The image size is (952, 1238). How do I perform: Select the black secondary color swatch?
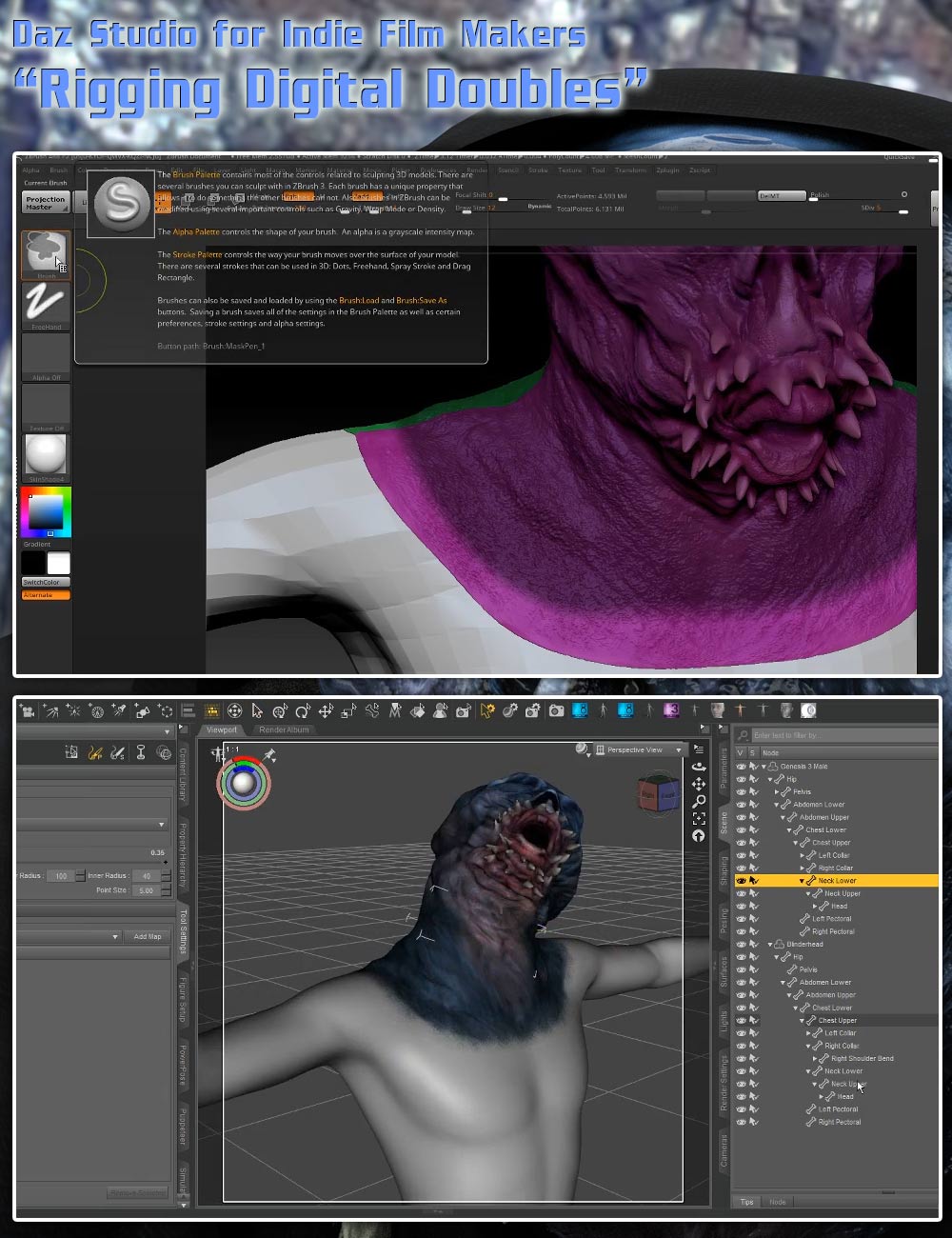pyautogui.click(x=33, y=563)
